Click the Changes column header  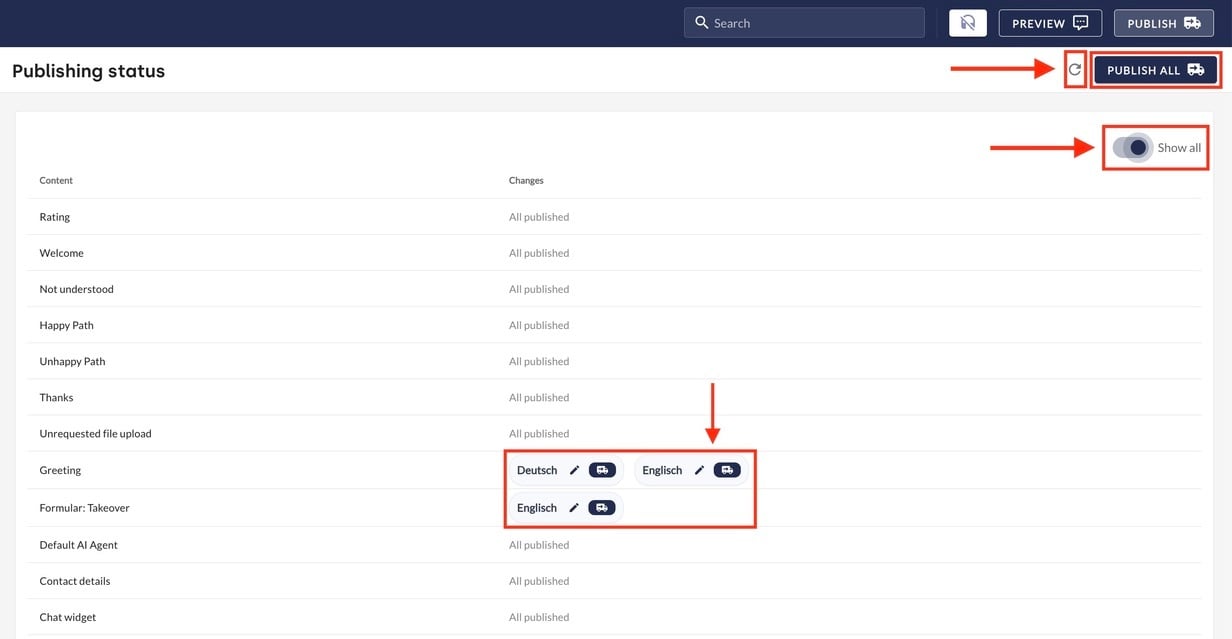pyautogui.click(x=526, y=181)
